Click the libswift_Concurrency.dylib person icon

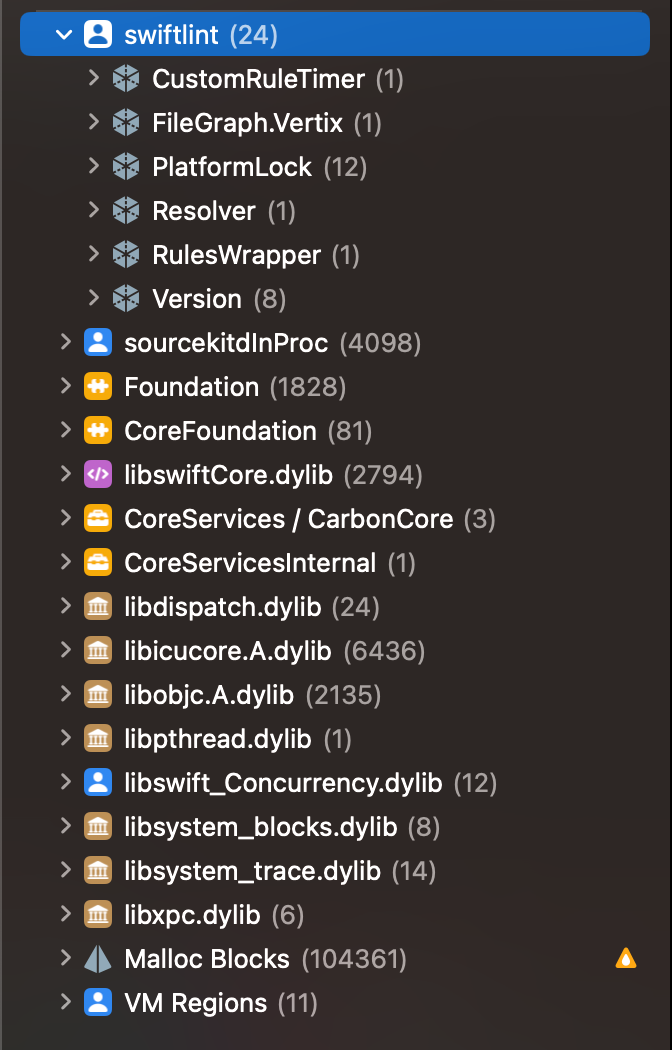[x=98, y=783]
